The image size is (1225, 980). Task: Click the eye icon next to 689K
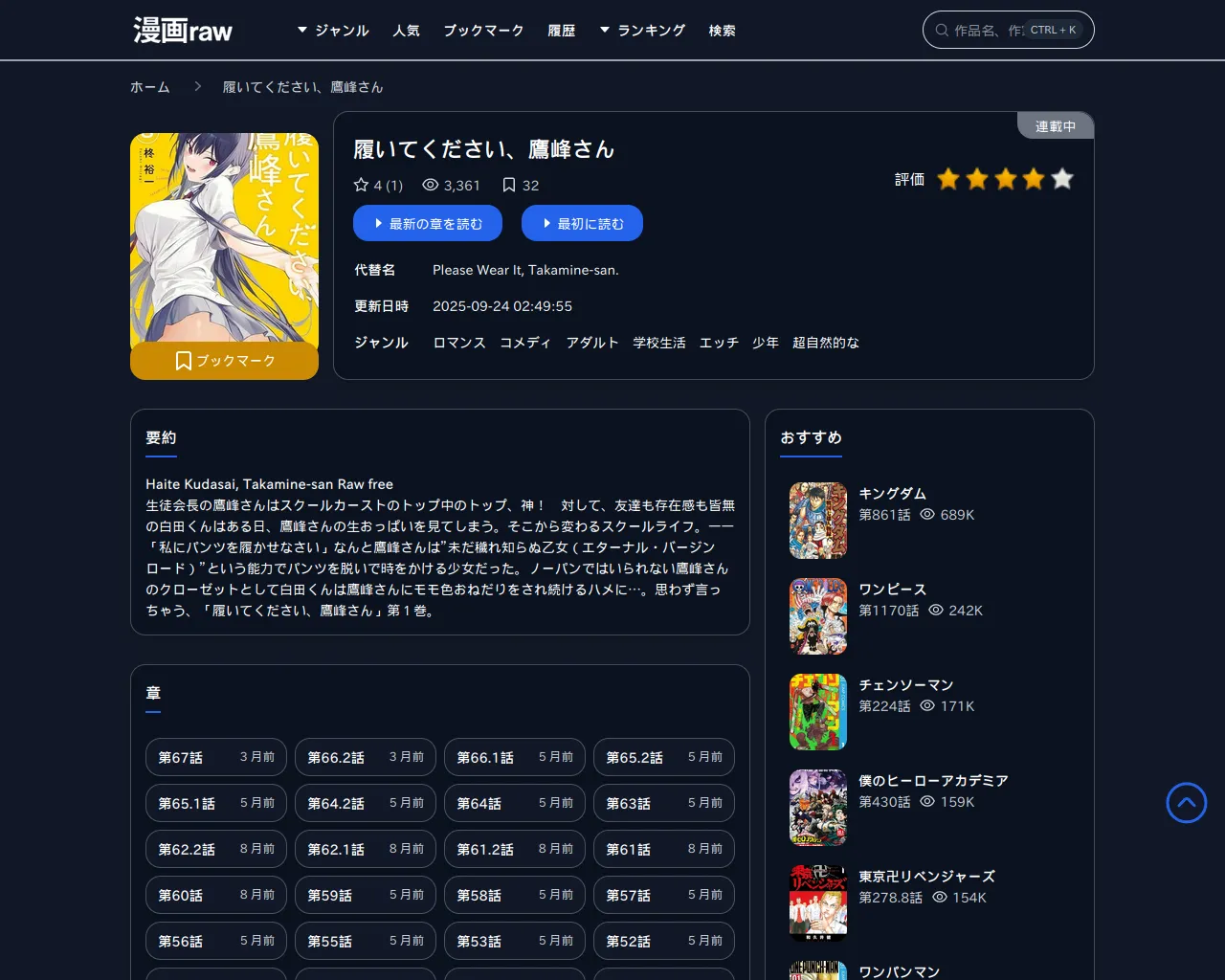pyautogui.click(x=927, y=514)
